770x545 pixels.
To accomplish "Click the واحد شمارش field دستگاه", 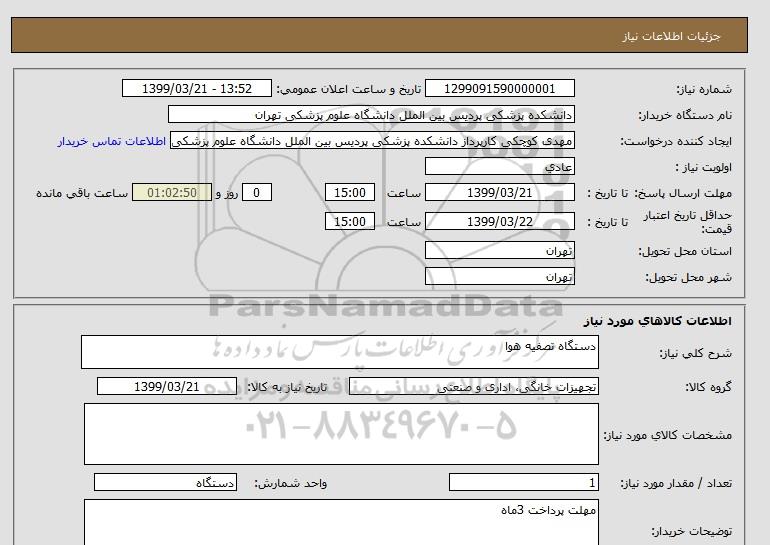I will tap(165, 483).
